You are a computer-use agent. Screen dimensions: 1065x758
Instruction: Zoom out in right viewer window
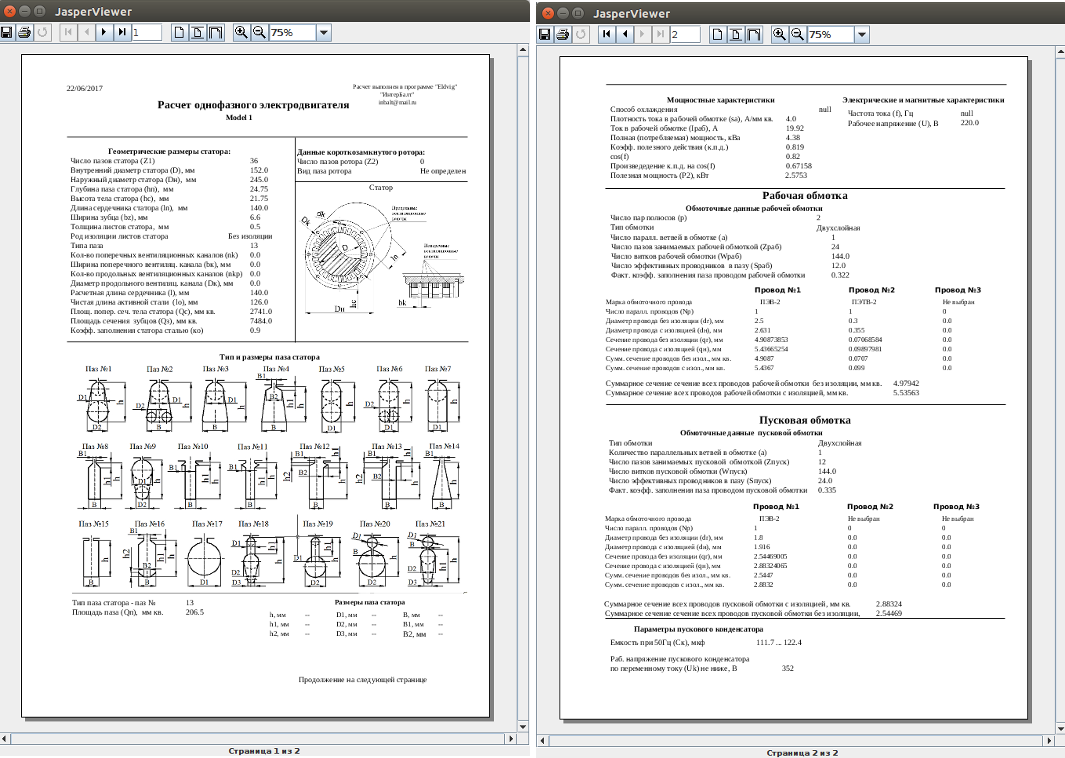point(797,34)
